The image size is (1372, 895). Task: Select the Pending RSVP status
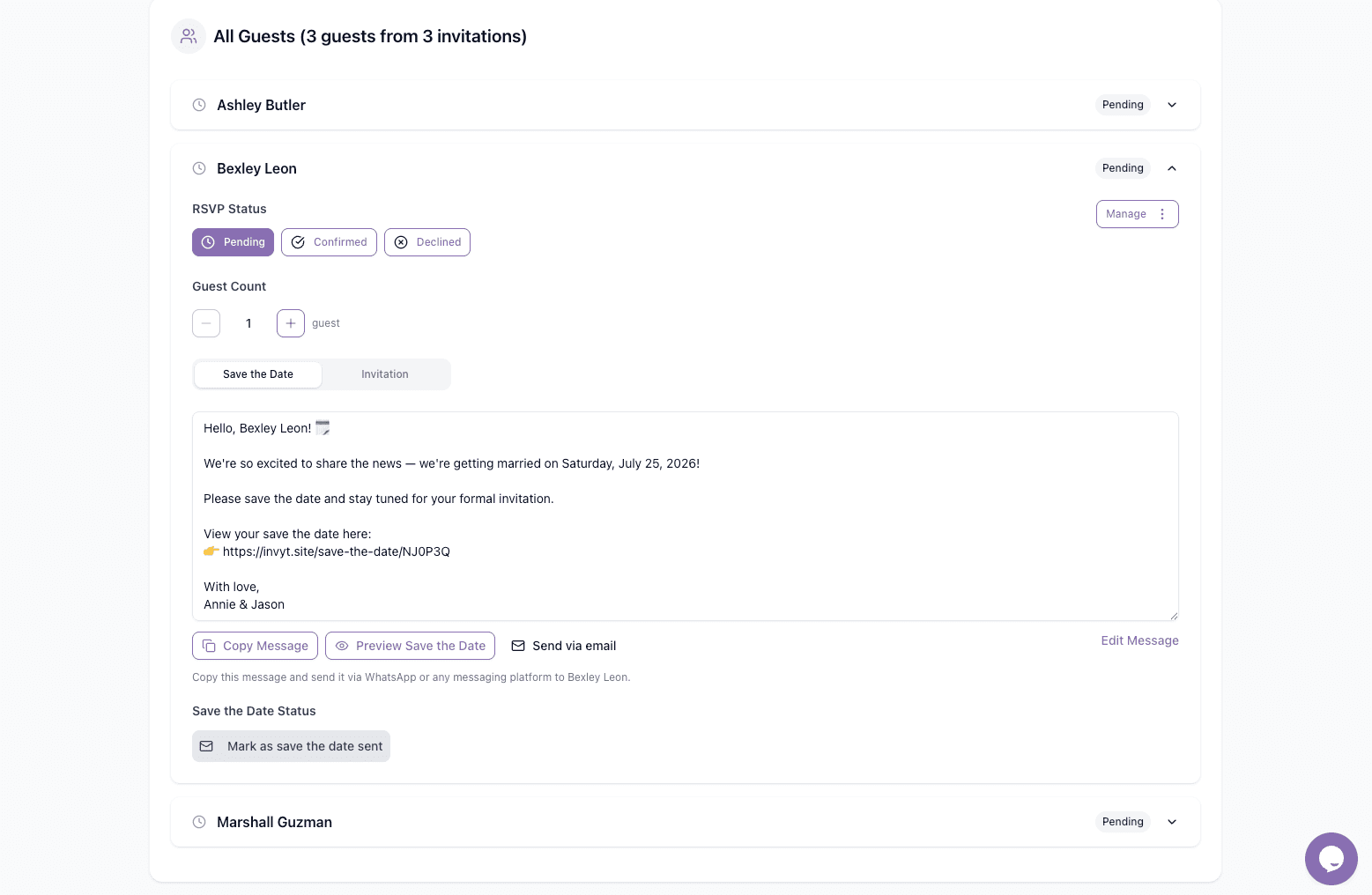coord(233,242)
